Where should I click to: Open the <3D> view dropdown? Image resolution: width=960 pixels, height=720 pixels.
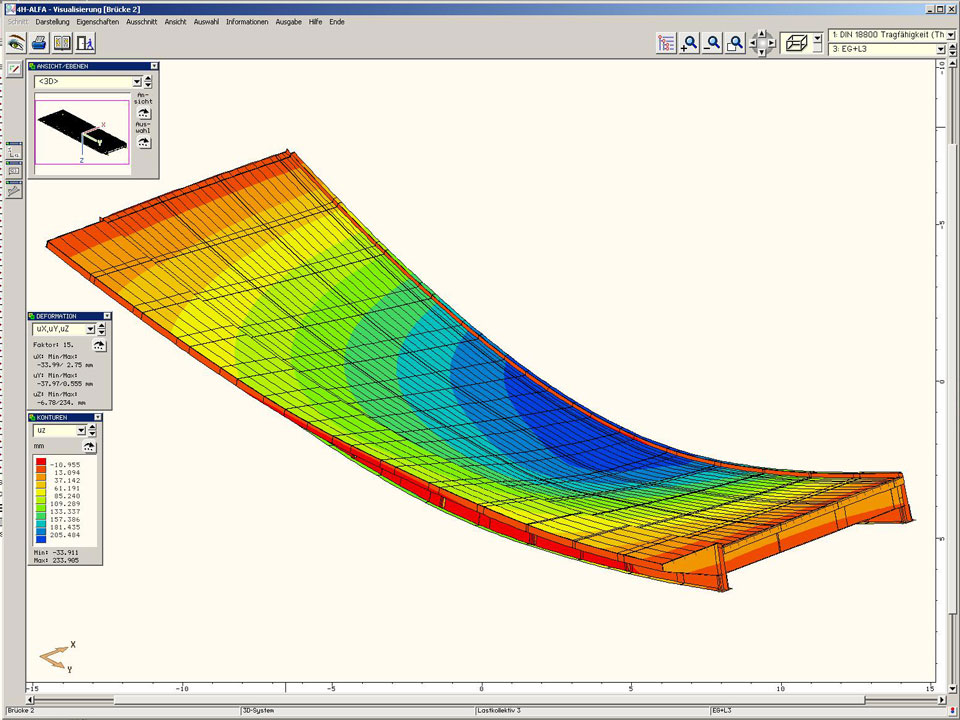click(137, 82)
